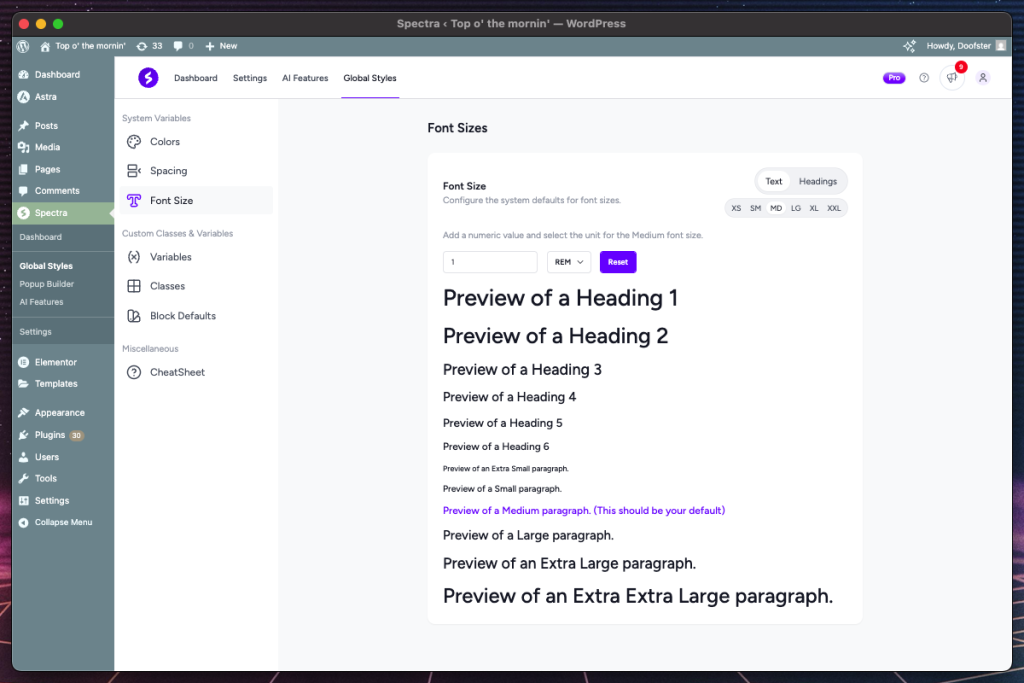
Task: Expand the Appearance admin menu
Action: click(59, 413)
